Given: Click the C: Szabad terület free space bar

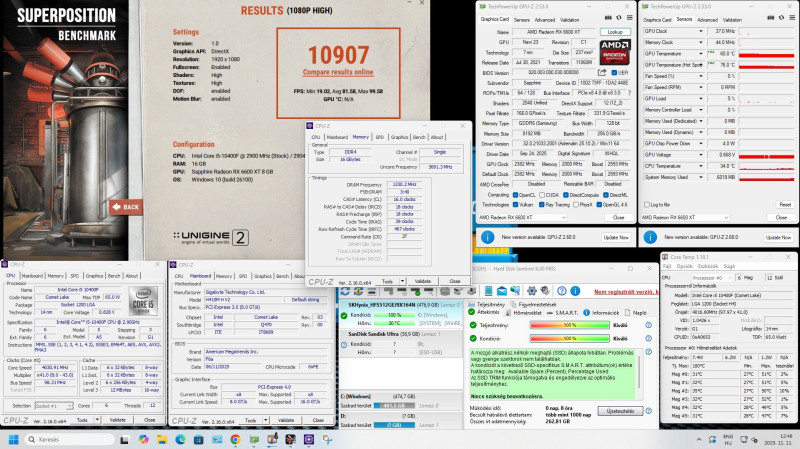Looking at the screenshot, I should (x=394, y=406).
